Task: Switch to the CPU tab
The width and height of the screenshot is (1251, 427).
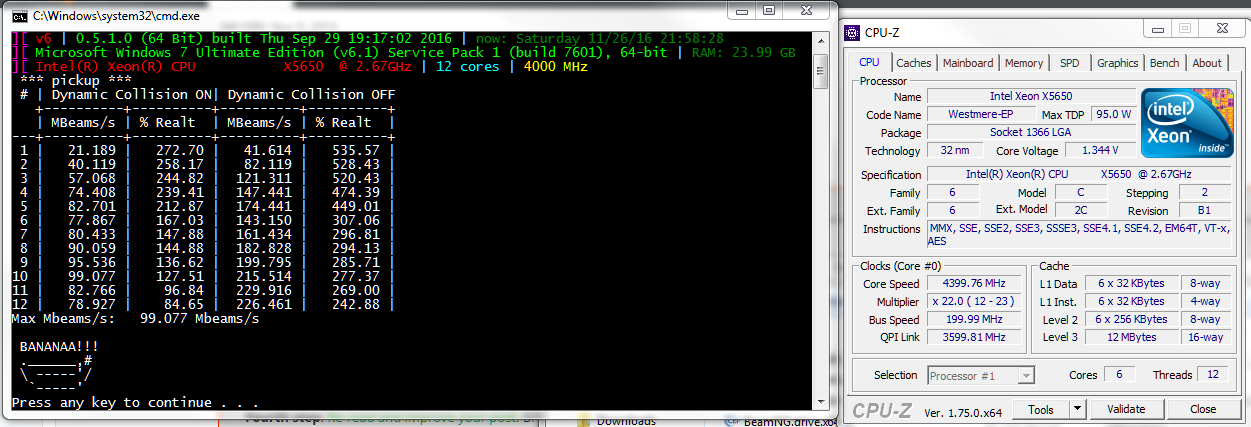Action: point(869,62)
